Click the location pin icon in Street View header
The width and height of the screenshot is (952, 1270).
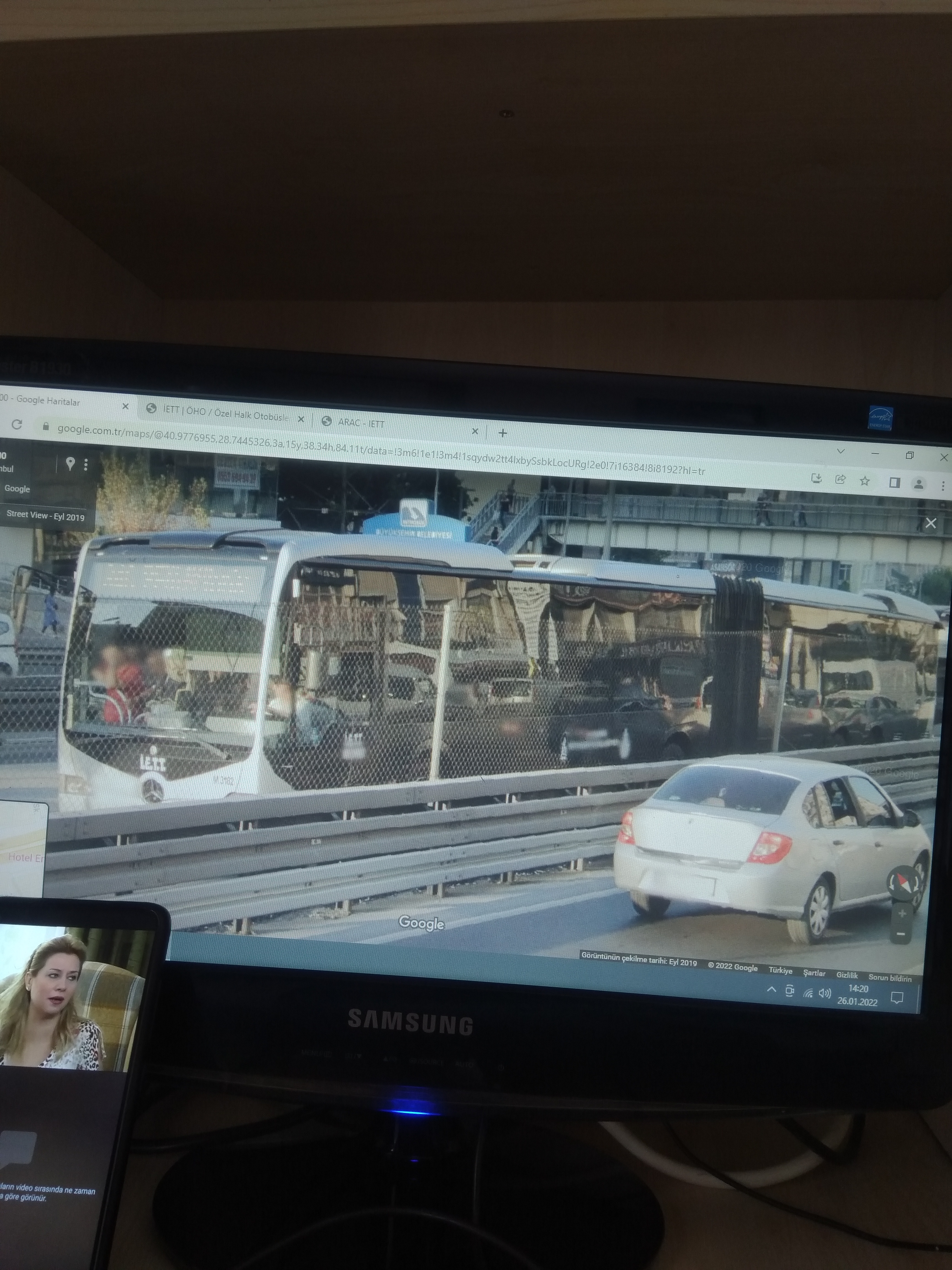[x=70, y=463]
